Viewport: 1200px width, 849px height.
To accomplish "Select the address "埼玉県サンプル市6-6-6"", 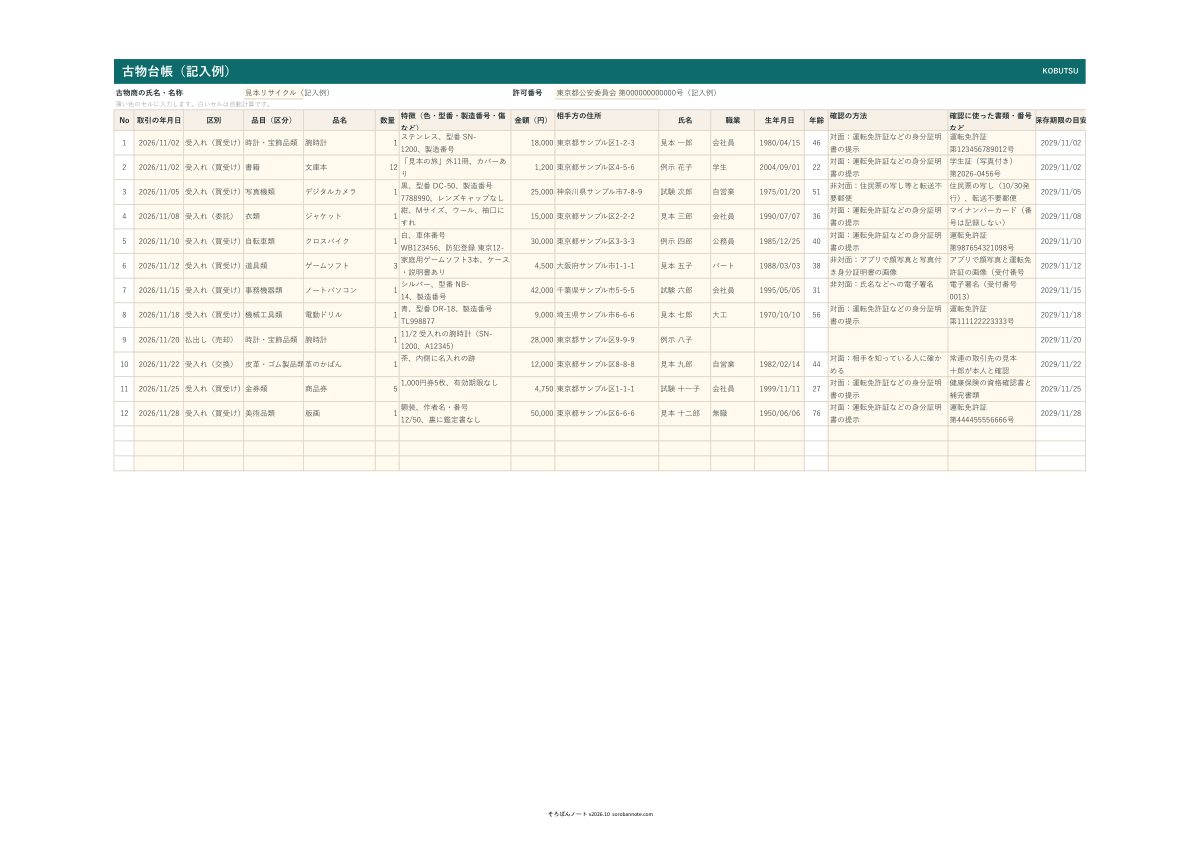I will tap(607, 315).
